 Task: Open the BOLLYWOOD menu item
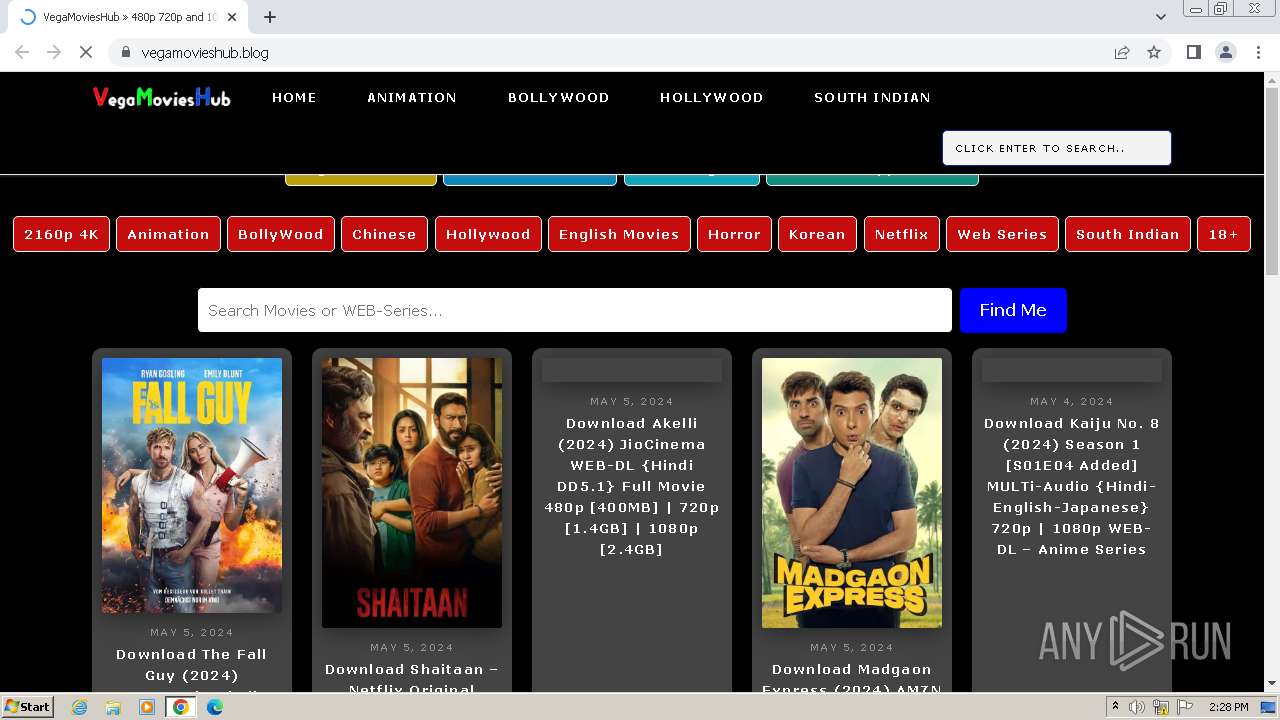(558, 98)
